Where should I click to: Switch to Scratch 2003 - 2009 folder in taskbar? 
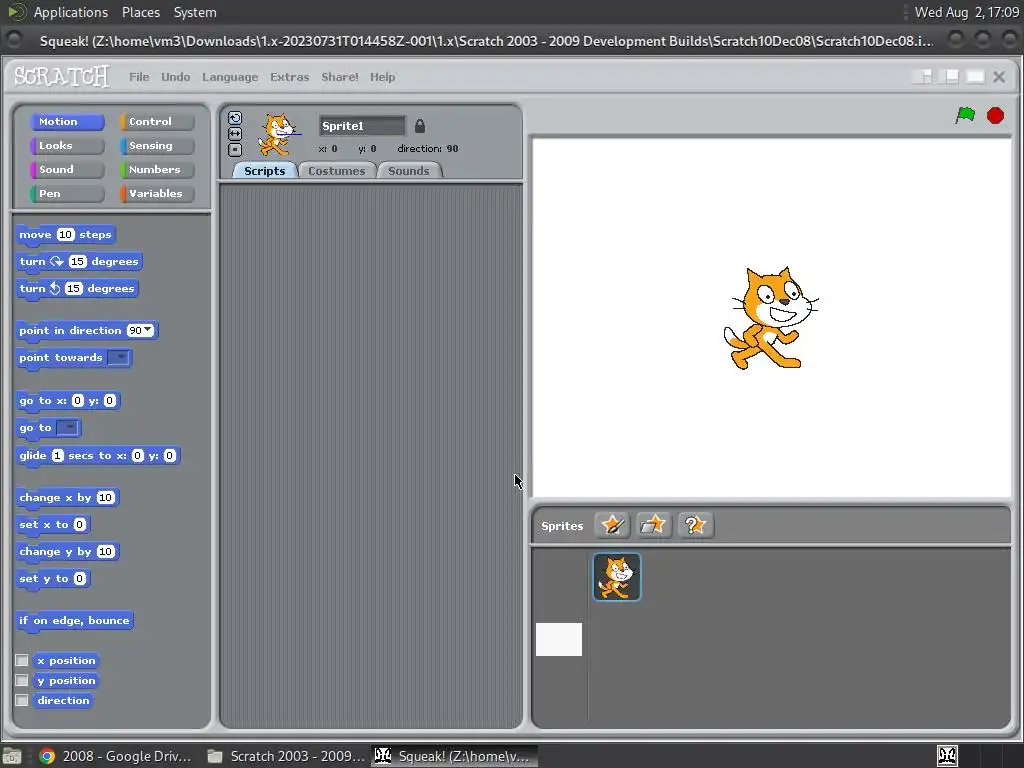point(286,756)
